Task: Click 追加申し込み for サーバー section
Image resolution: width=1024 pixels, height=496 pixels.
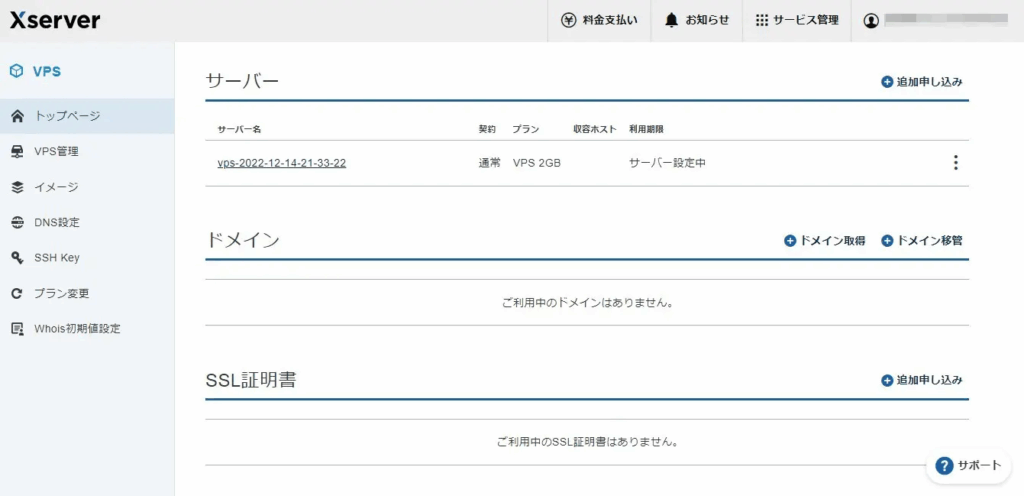Action: [x=922, y=82]
